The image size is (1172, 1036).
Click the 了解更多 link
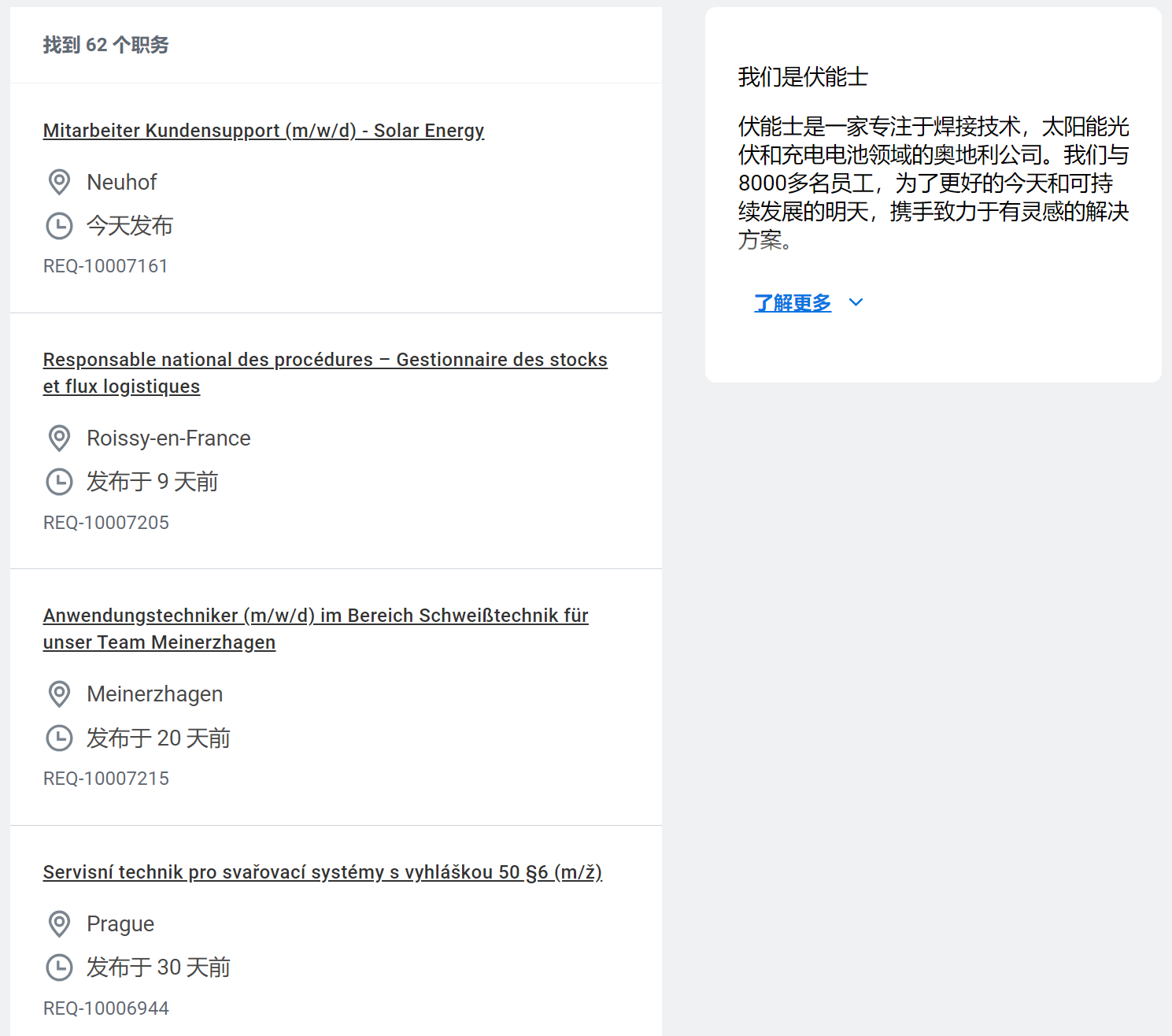[x=793, y=302]
